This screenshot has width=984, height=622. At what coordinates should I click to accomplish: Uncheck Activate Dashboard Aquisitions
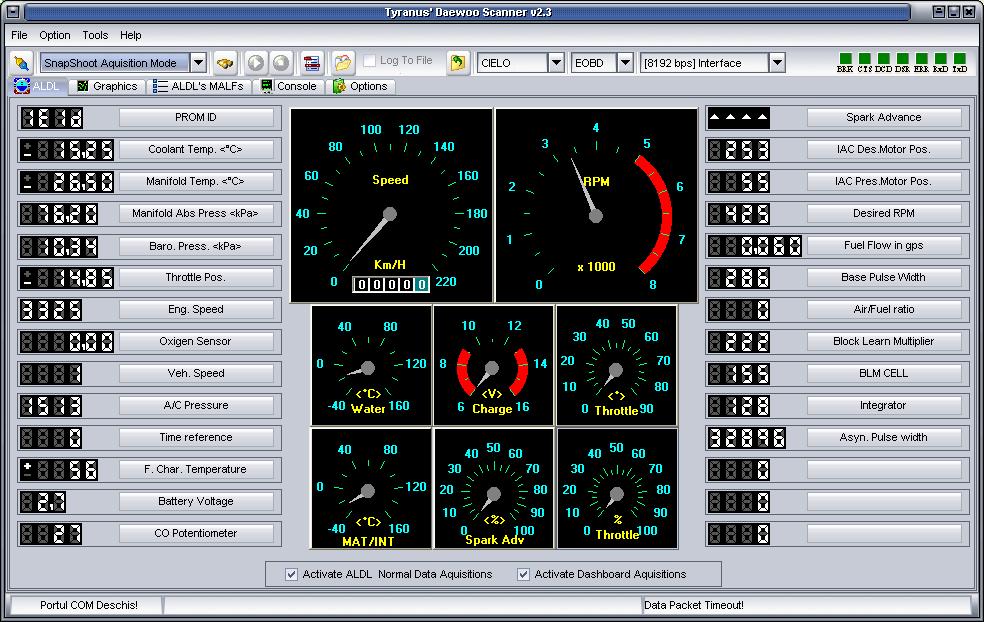(523, 574)
